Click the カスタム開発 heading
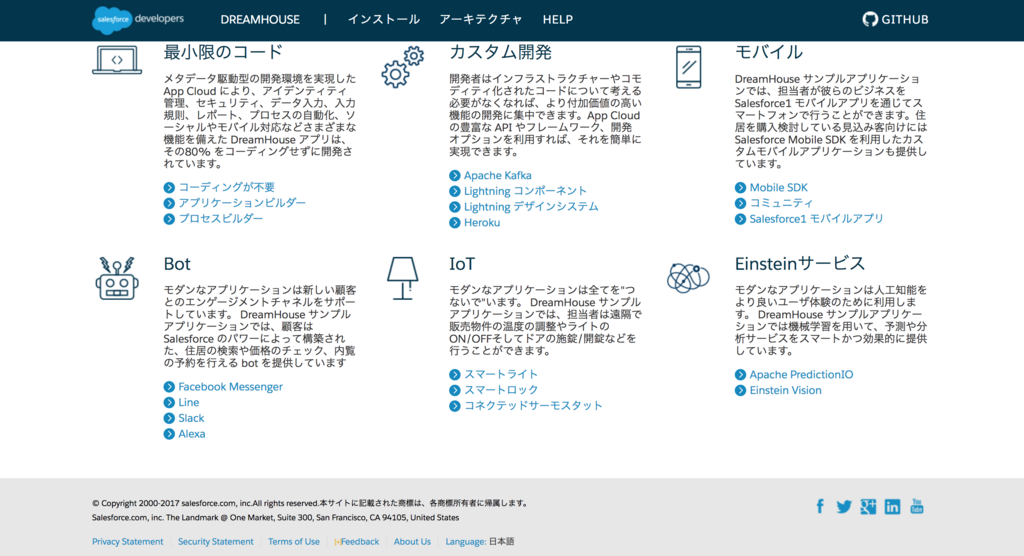Image resolution: width=1024 pixels, height=556 pixels. (500, 52)
